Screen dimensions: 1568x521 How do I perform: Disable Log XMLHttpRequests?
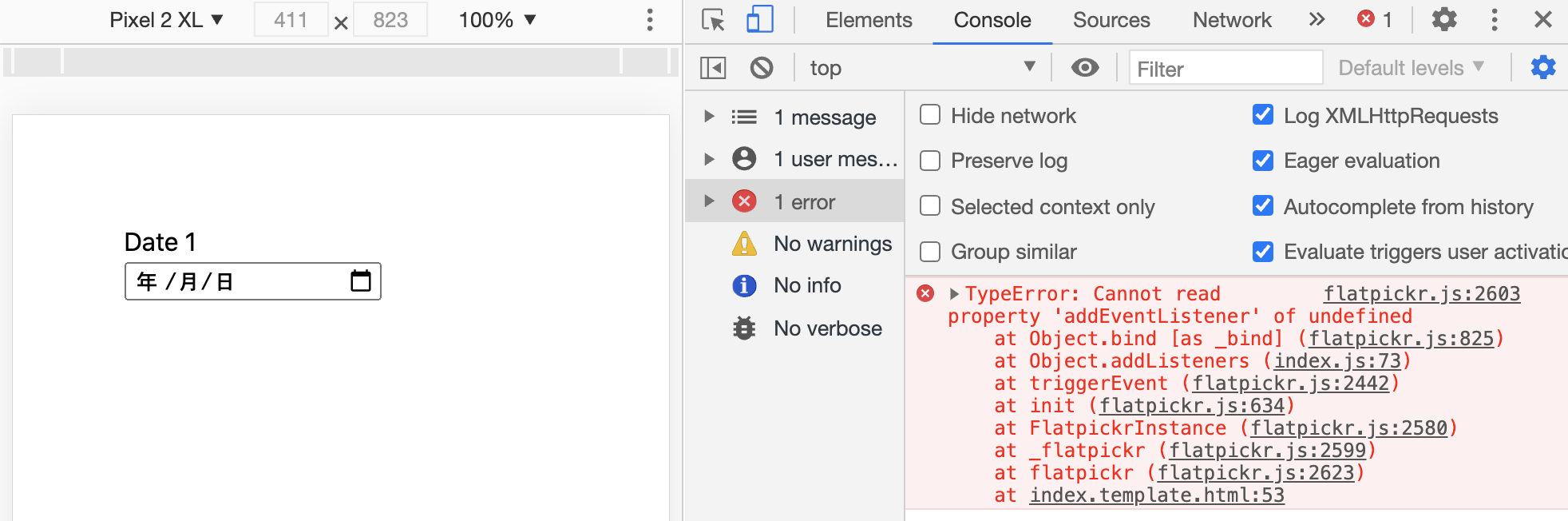click(x=1261, y=115)
